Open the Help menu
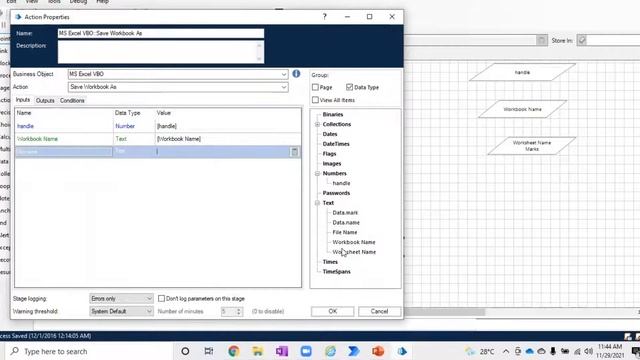640x360 pixels. point(102,2)
